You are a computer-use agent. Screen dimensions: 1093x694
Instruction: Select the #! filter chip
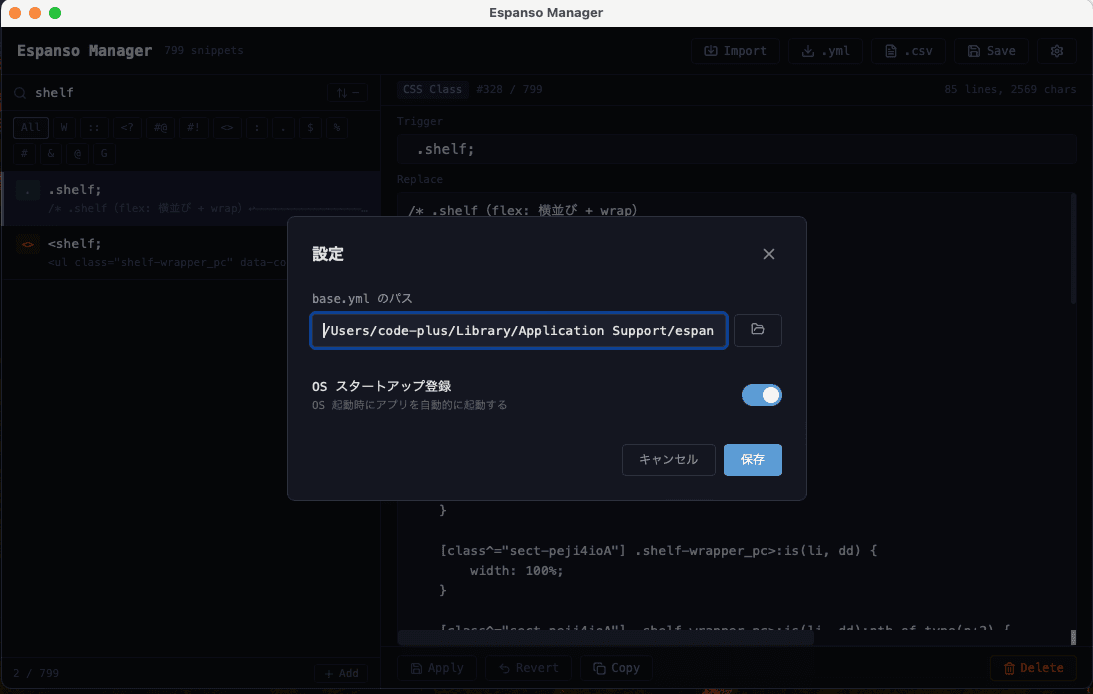(x=193, y=128)
